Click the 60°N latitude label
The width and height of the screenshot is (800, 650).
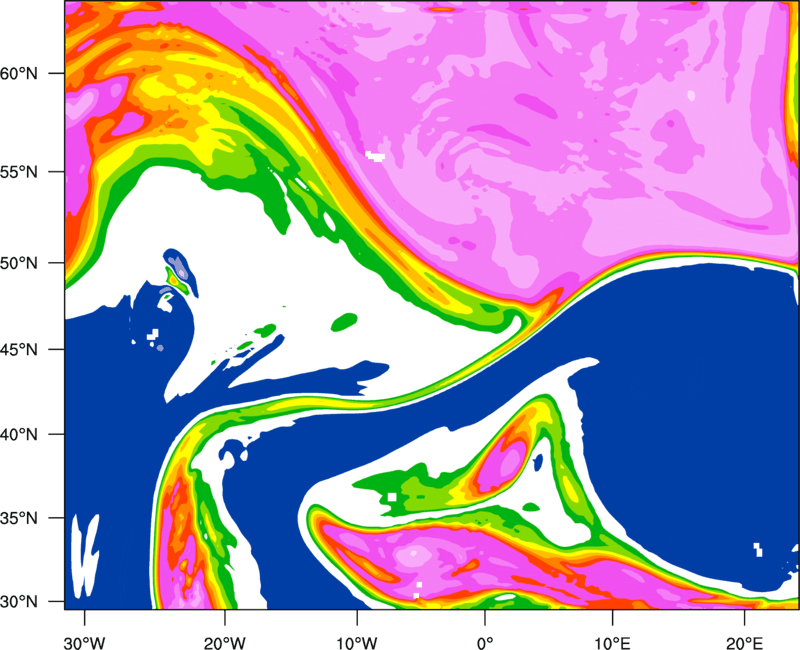pyautogui.click(x=19, y=73)
